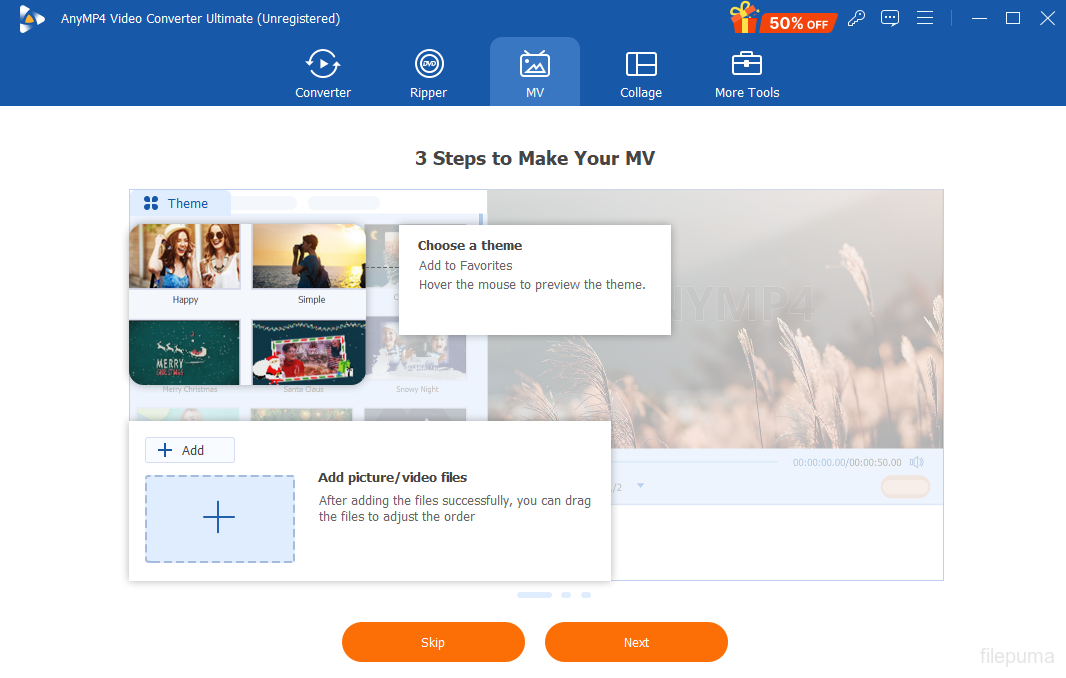Click Next to continue the tutorial
Viewport: 1066px width, 678px height.
point(636,642)
